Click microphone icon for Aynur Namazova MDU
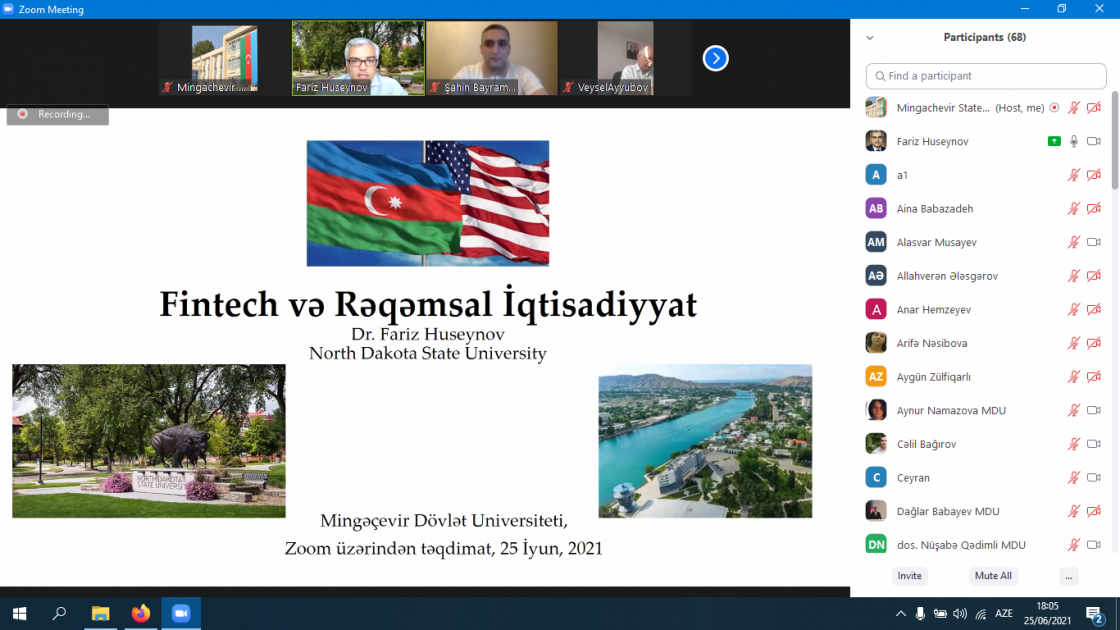The height and width of the screenshot is (630, 1120). pyautogui.click(x=1074, y=410)
